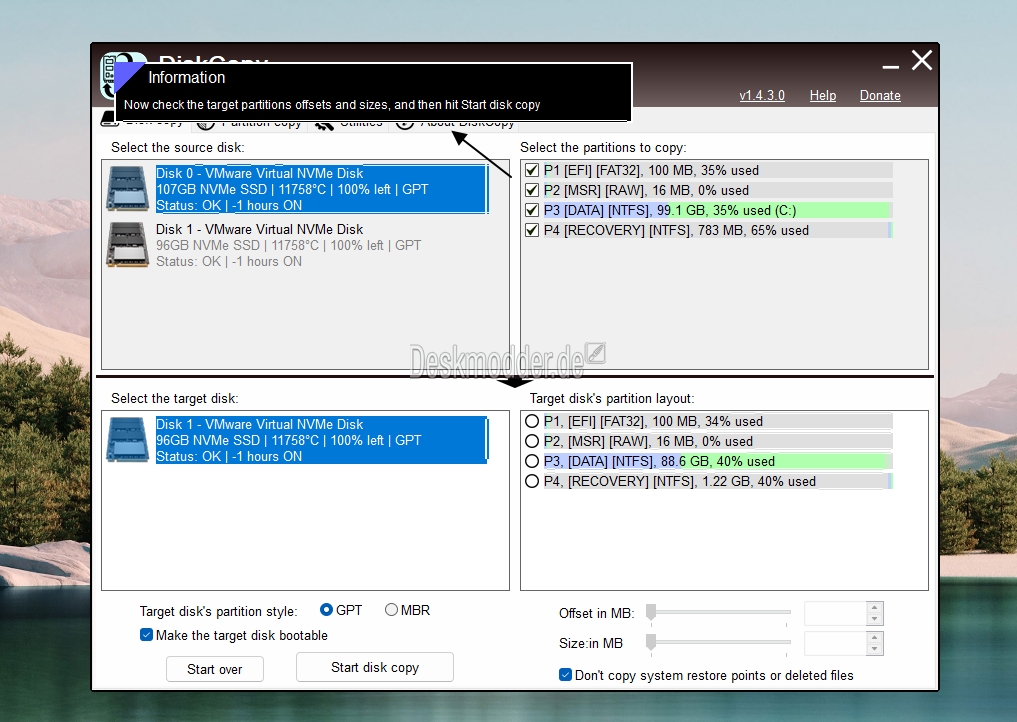Decrease Size in MB with down arrow
The height and width of the screenshot is (722, 1017).
pos(874,649)
